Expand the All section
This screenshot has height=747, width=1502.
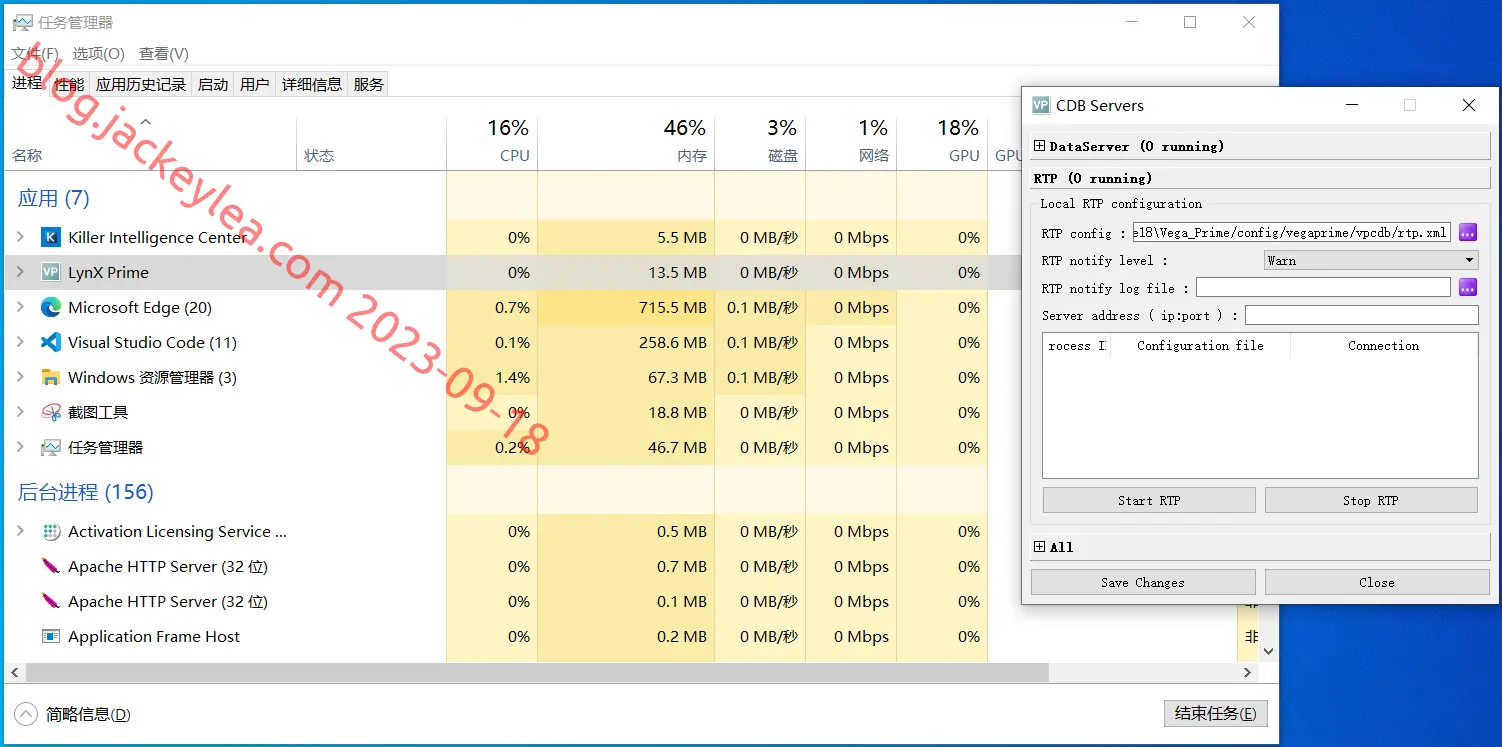(x=1039, y=547)
